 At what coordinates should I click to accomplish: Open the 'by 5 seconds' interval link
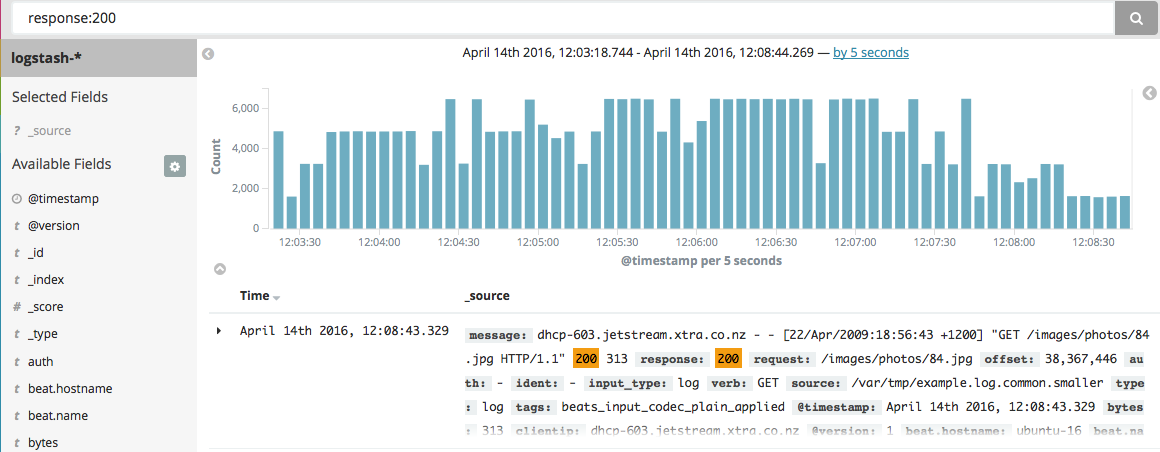(871, 53)
